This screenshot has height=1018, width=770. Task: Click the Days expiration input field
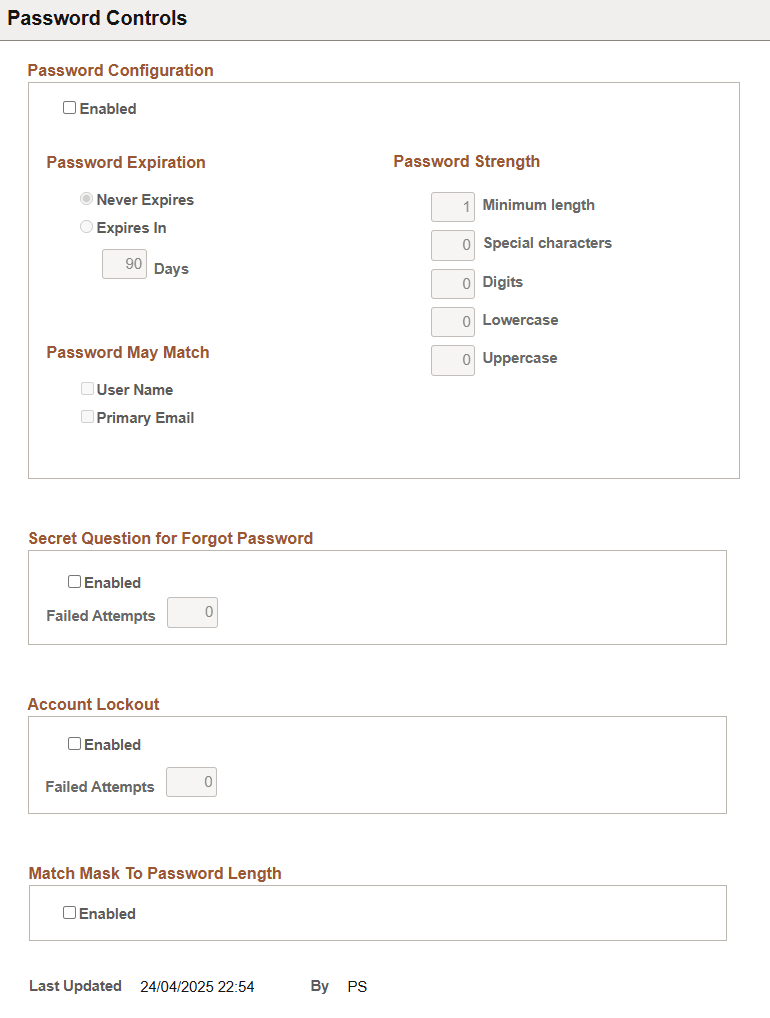(124, 263)
